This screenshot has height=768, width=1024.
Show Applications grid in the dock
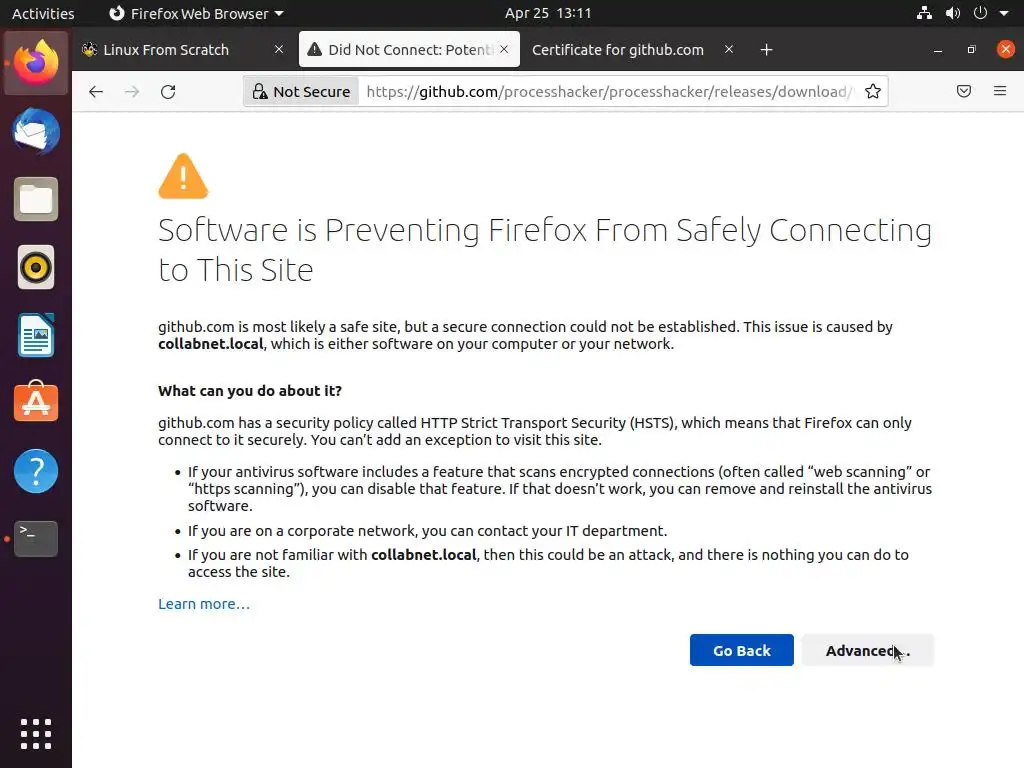tap(36, 733)
